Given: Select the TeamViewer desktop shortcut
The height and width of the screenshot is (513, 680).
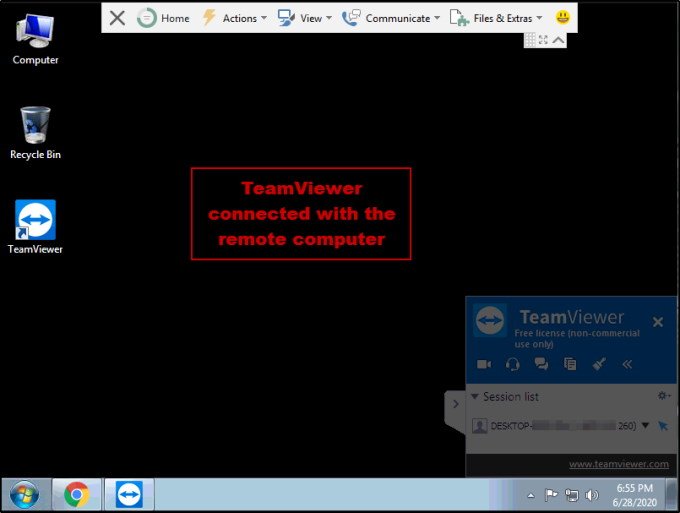Looking at the screenshot, I should coord(35,227).
